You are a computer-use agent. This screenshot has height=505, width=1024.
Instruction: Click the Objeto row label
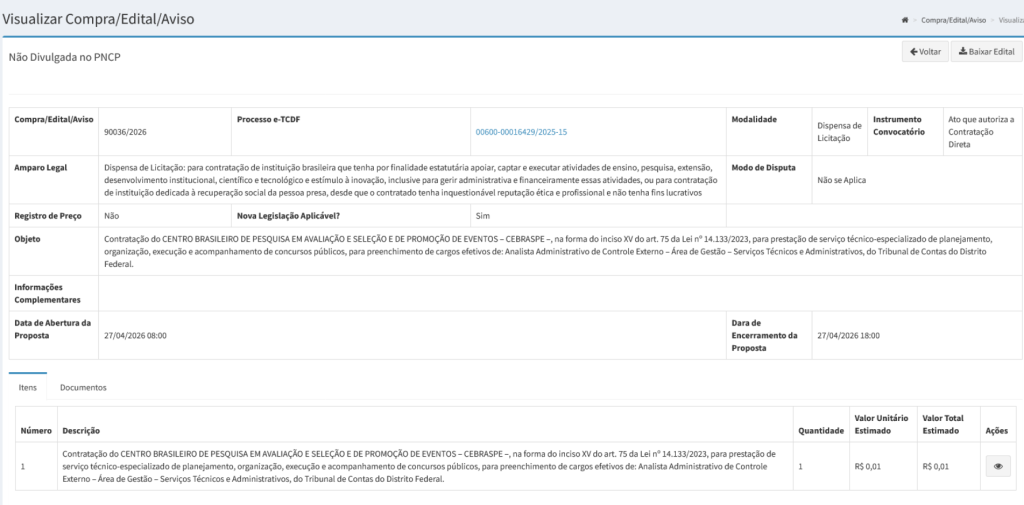click(27, 239)
